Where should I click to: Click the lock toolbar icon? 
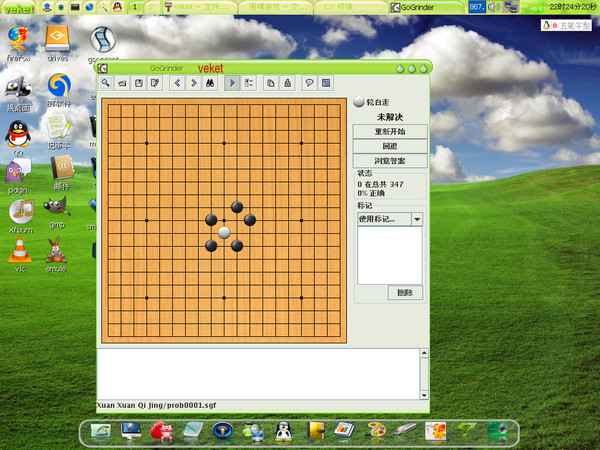287,83
